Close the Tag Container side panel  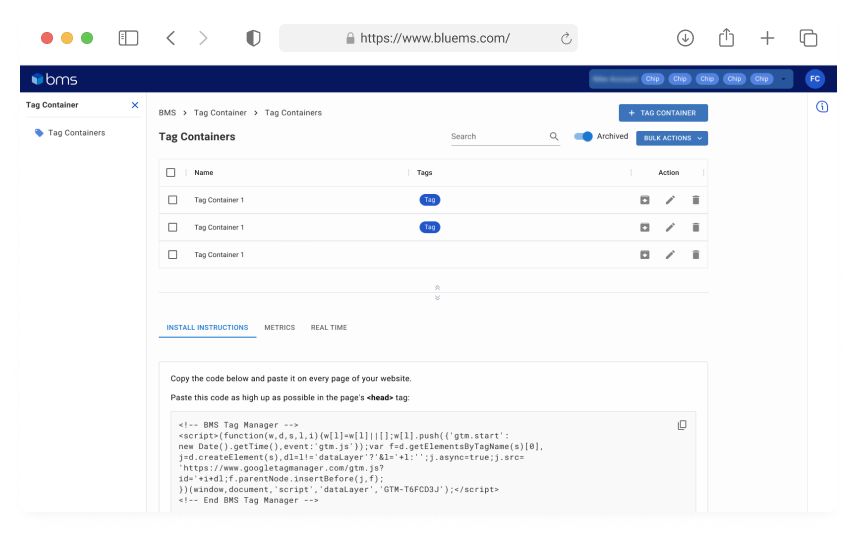pos(135,105)
